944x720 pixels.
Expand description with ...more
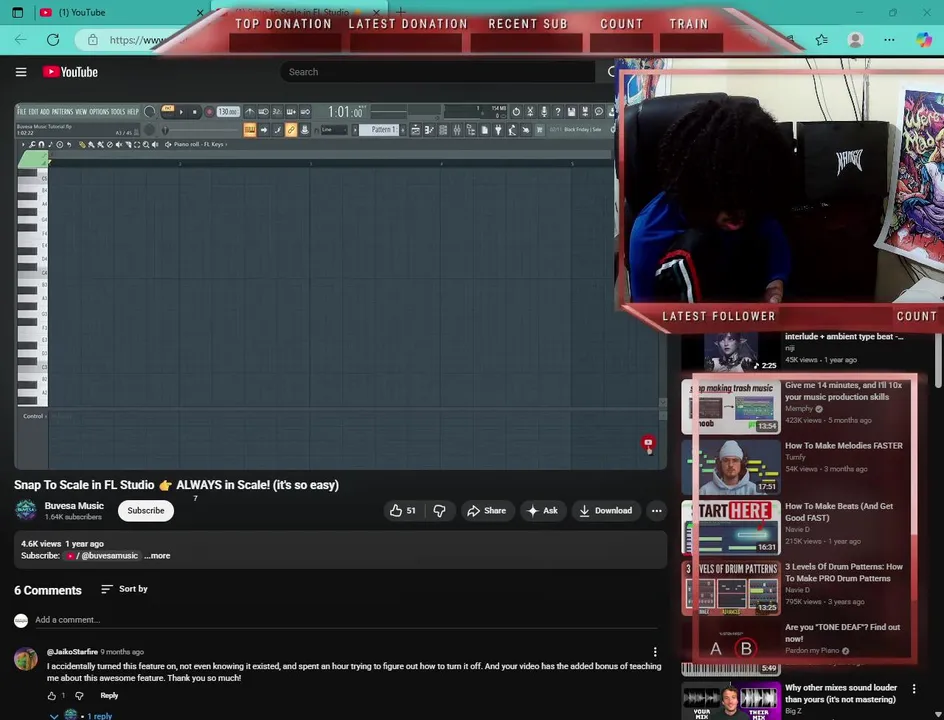click(x=157, y=556)
